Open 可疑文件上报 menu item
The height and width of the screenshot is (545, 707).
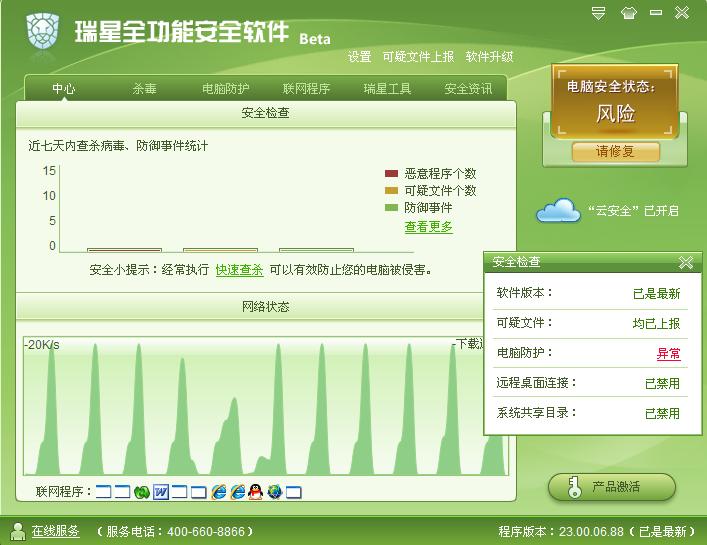(418, 57)
